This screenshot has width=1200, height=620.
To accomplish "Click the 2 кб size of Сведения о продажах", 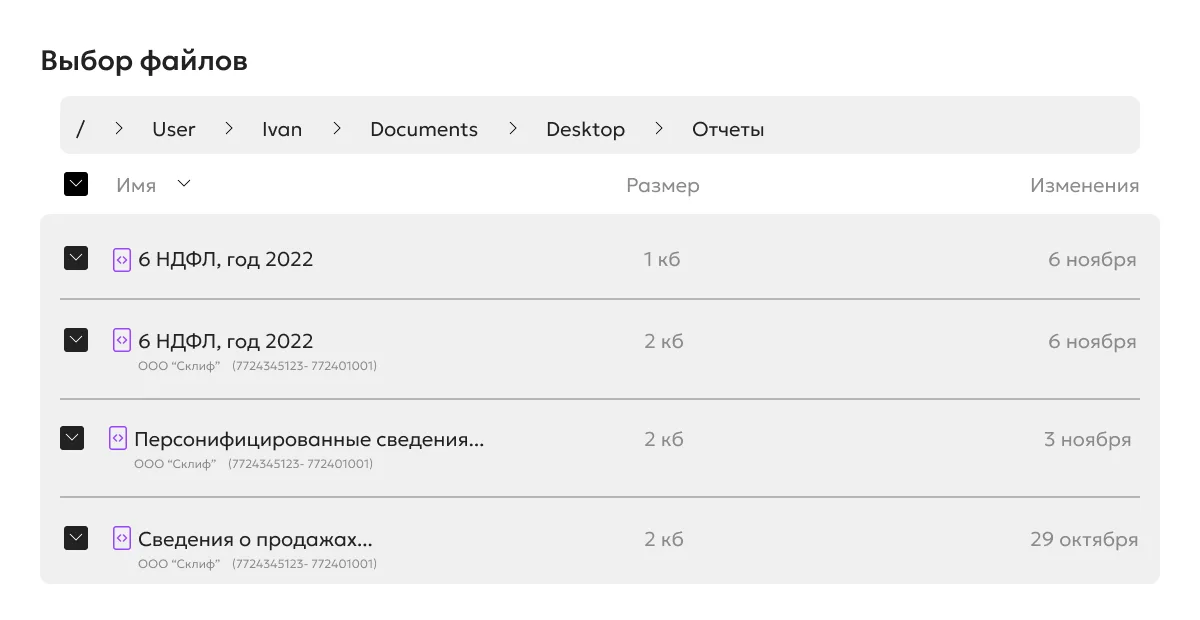I will [x=664, y=539].
